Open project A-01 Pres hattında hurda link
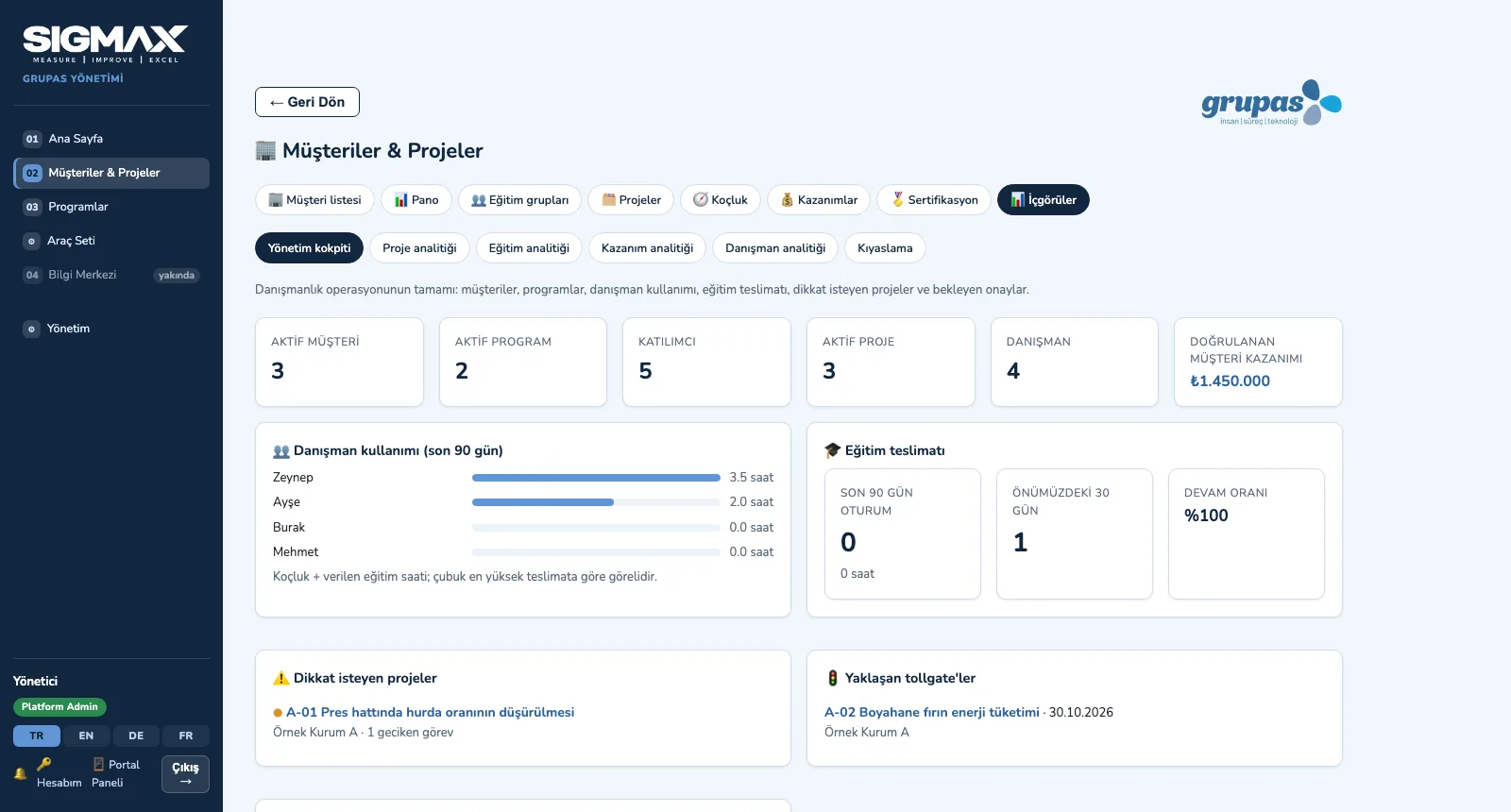 [430, 712]
